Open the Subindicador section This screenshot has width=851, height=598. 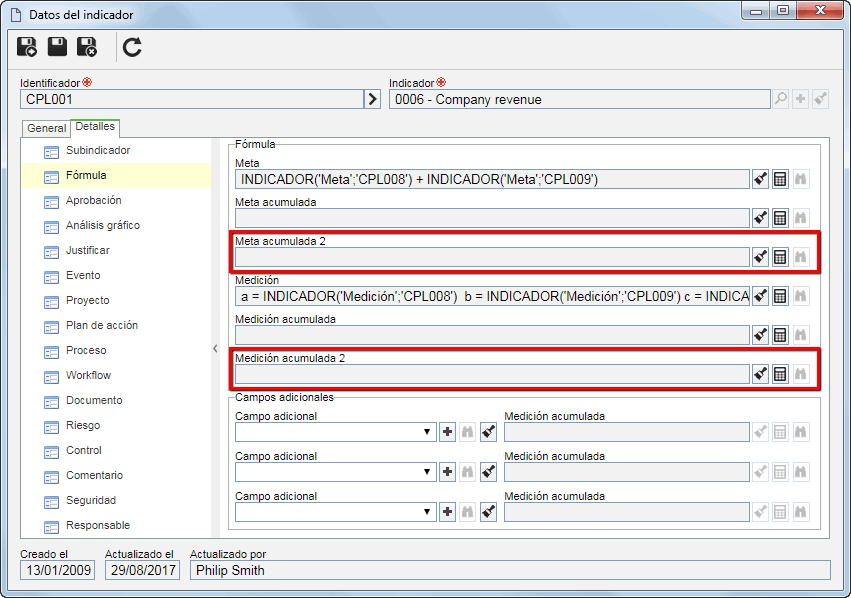pos(98,150)
